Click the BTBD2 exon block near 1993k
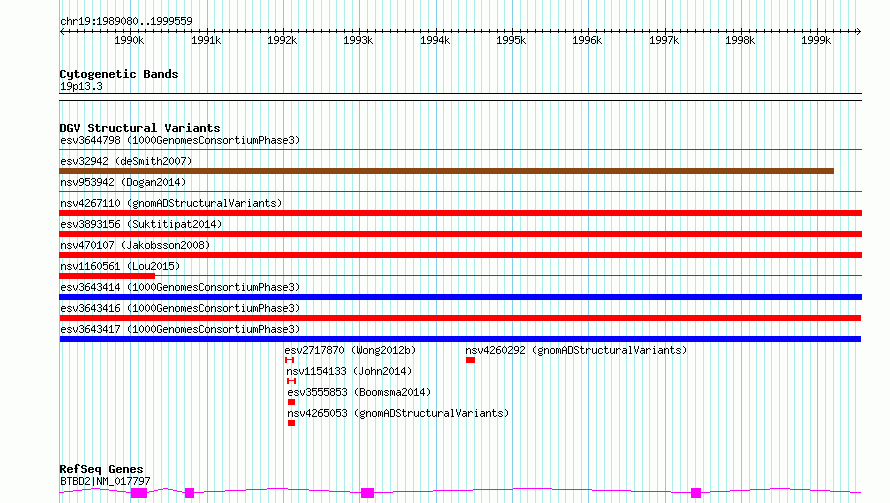Viewport: 890px width, 503px height. click(x=368, y=493)
